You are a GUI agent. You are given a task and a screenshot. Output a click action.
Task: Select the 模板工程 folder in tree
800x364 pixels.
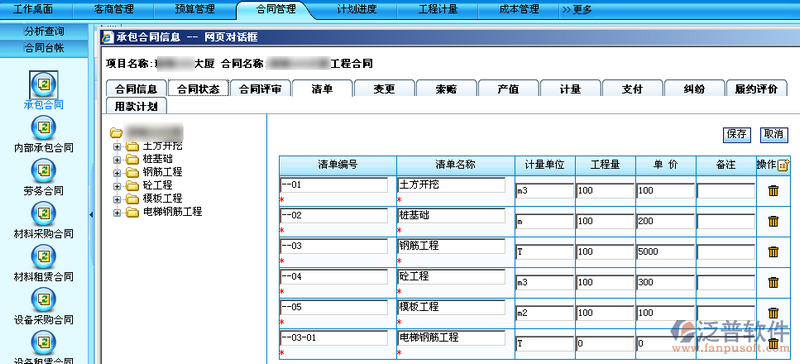pyautogui.click(x=154, y=199)
